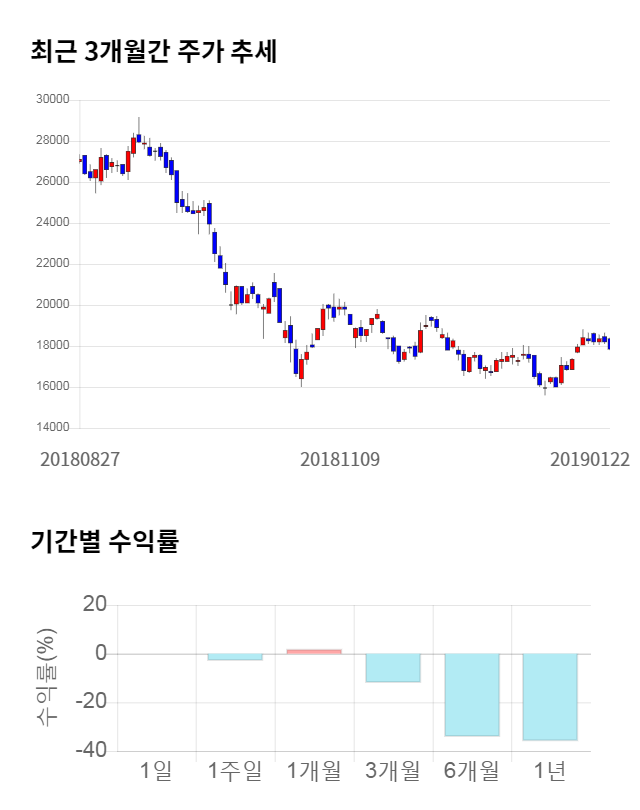The height and width of the screenshot is (810, 640).
Task: Click the '1일' x-axis label
Action: (157, 771)
